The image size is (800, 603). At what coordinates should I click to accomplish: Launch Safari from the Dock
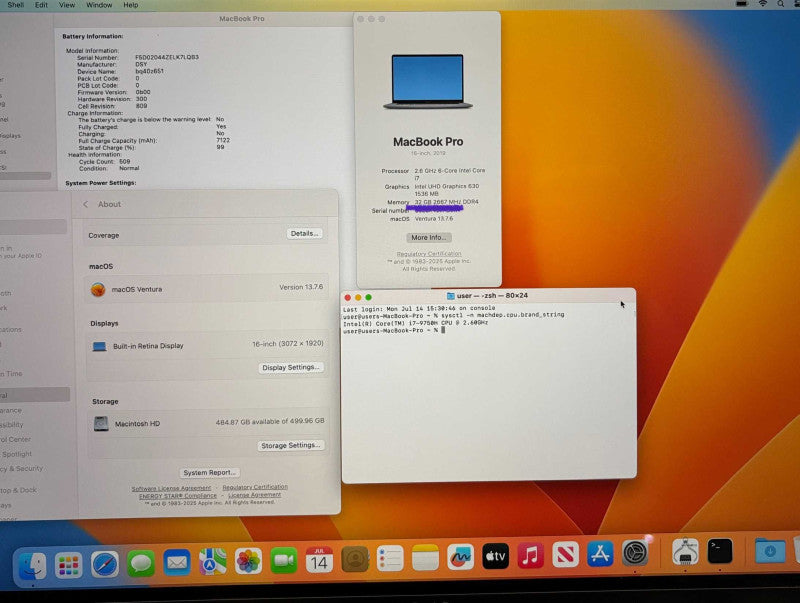tap(105, 564)
